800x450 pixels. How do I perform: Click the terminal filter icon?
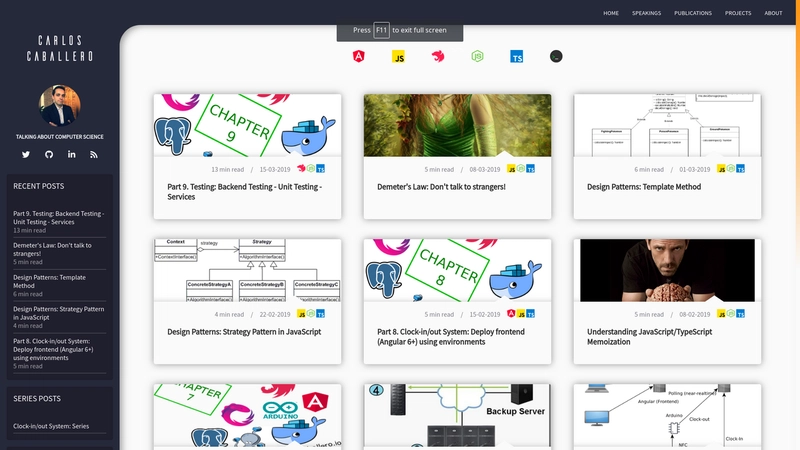555,57
